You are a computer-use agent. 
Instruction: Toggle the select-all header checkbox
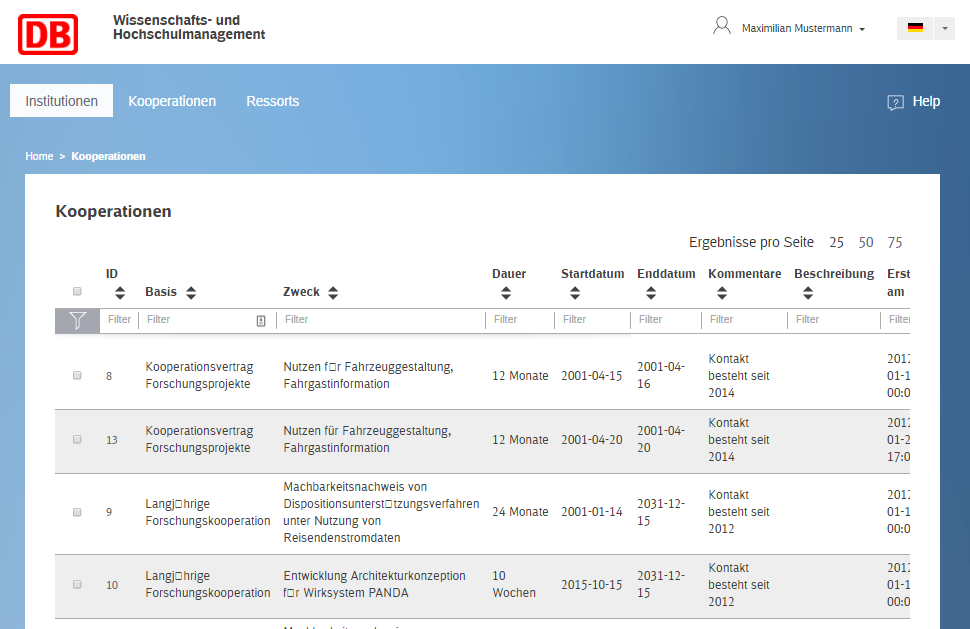(77, 292)
